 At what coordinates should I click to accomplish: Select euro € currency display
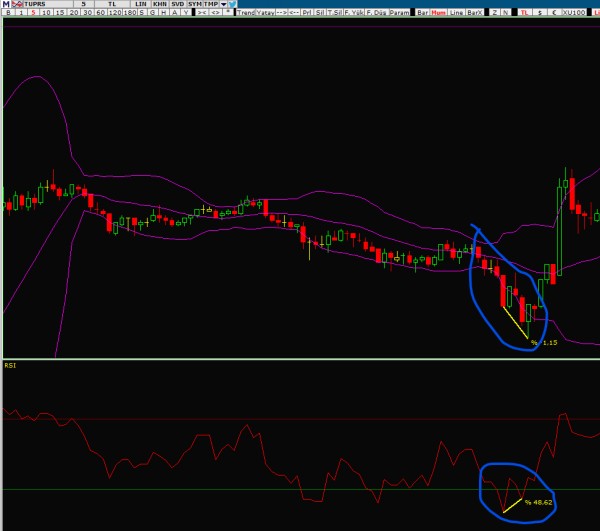(x=554, y=13)
